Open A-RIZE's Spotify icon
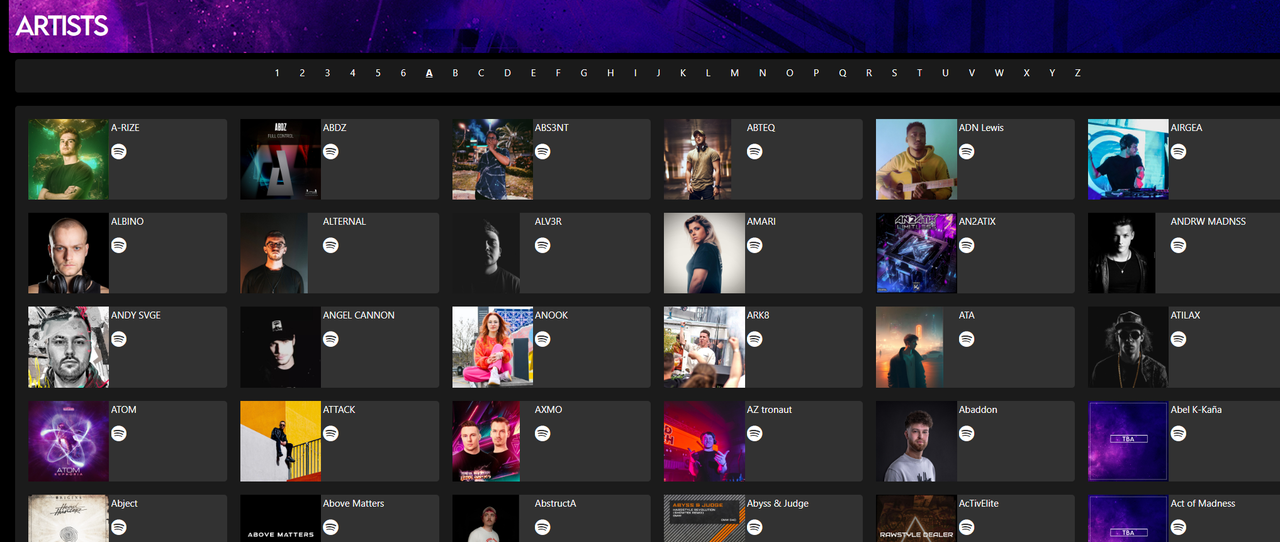The height and width of the screenshot is (542, 1280). [119, 151]
